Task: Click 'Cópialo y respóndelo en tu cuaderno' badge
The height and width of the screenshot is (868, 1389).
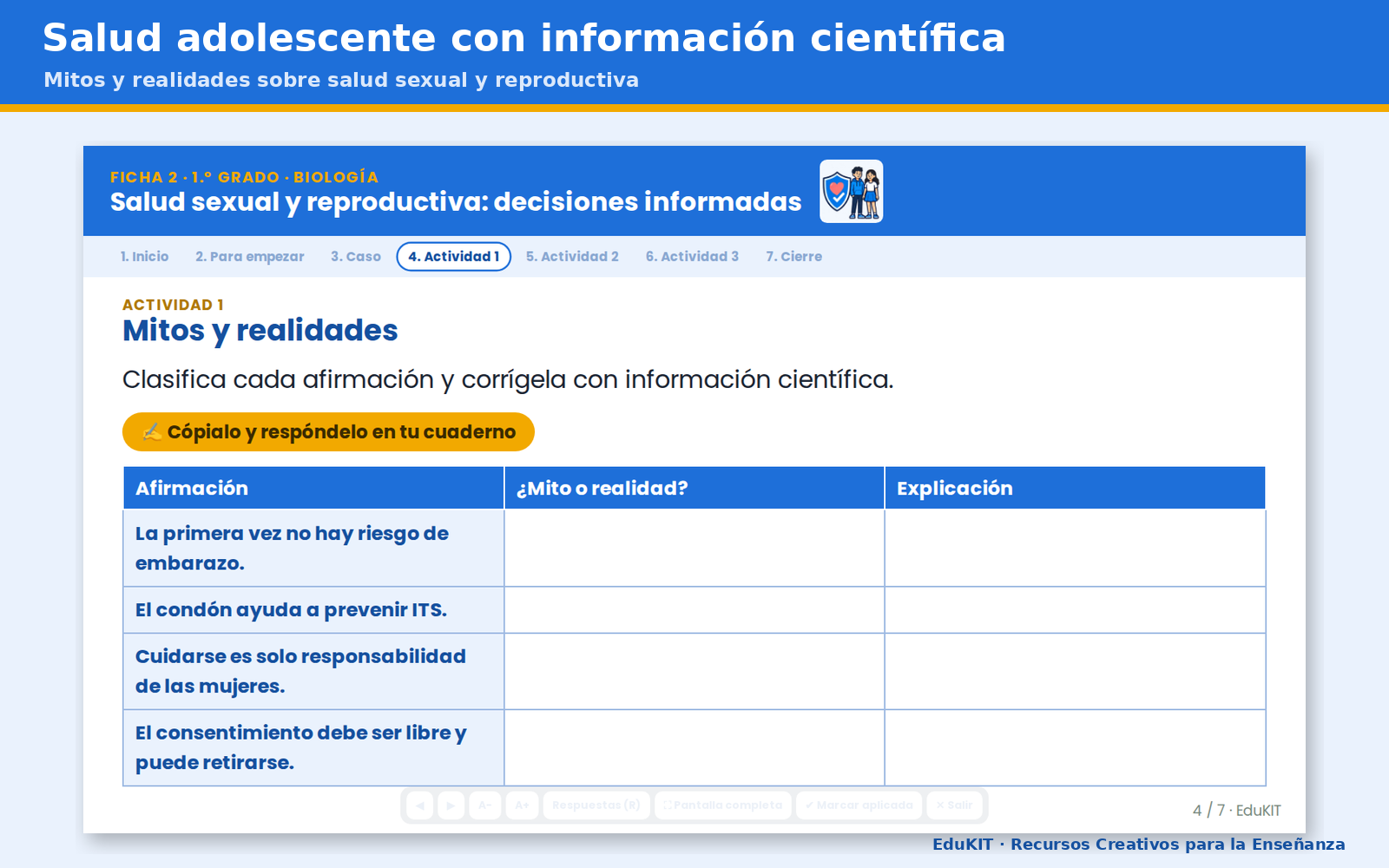Action: [328, 431]
